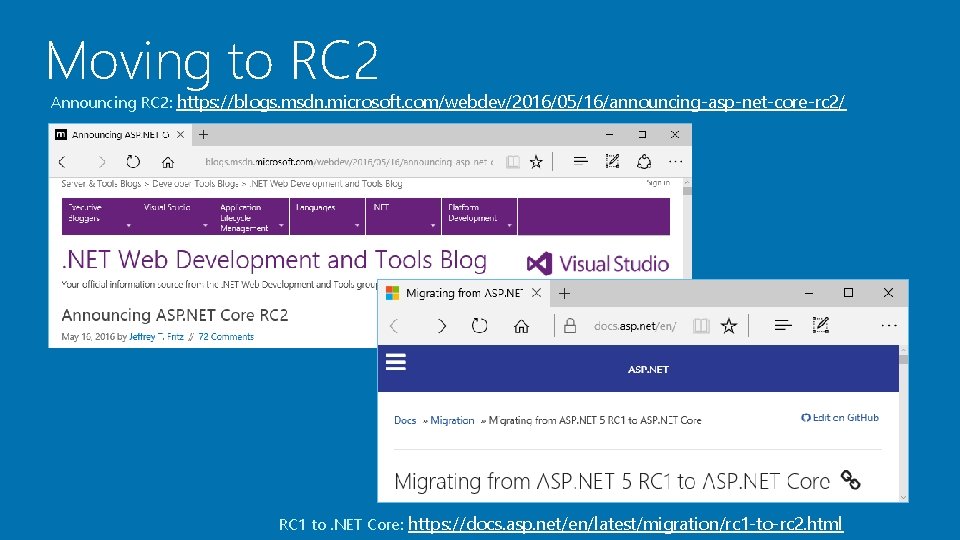Click Sign in on the MSDN blog

coord(658,183)
